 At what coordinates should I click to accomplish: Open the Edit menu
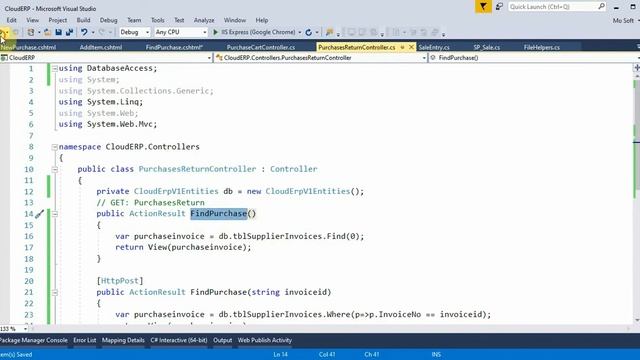(11, 20)
